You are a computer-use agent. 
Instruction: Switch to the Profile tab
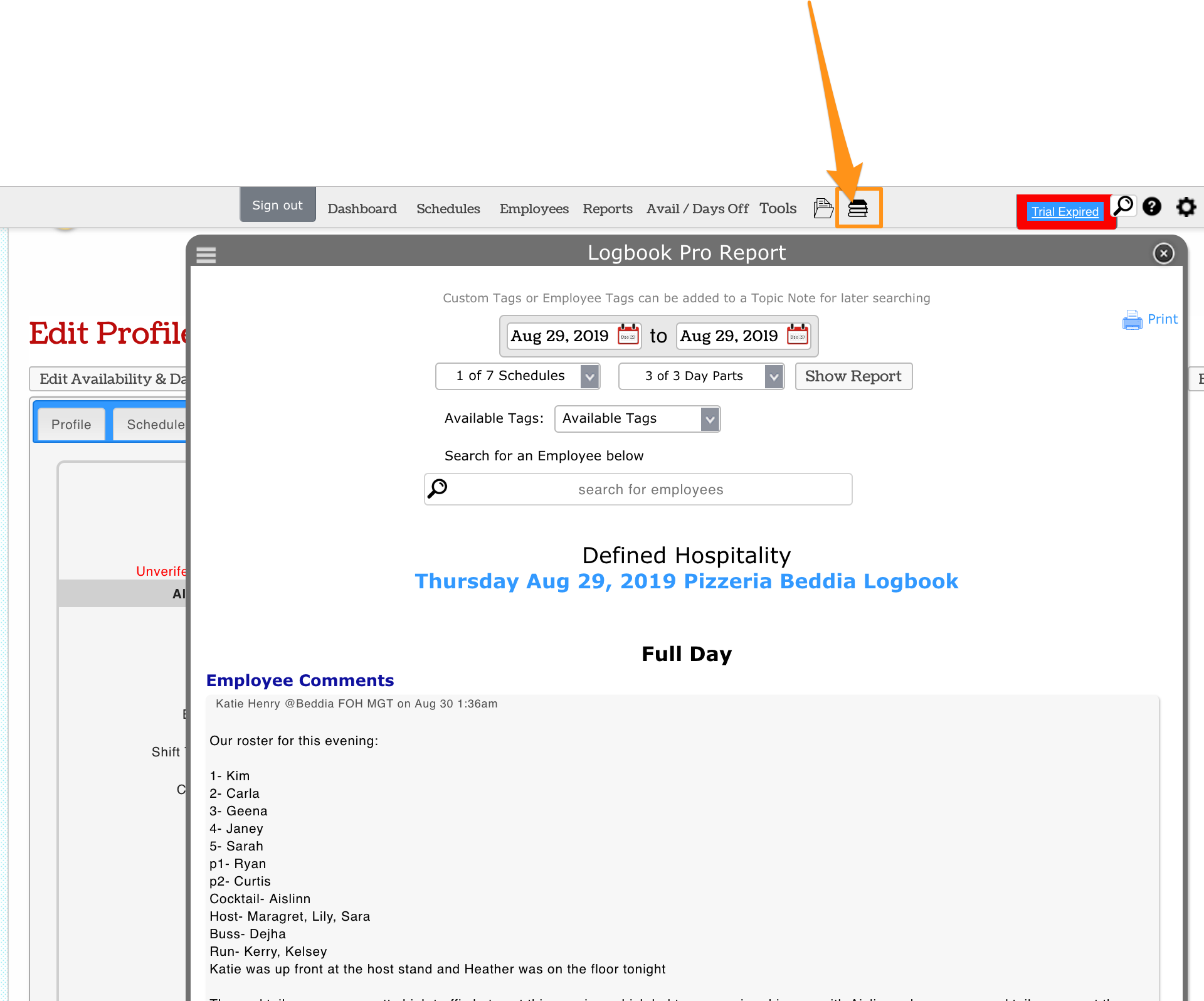pyautogui.click(x=71, y=425)
